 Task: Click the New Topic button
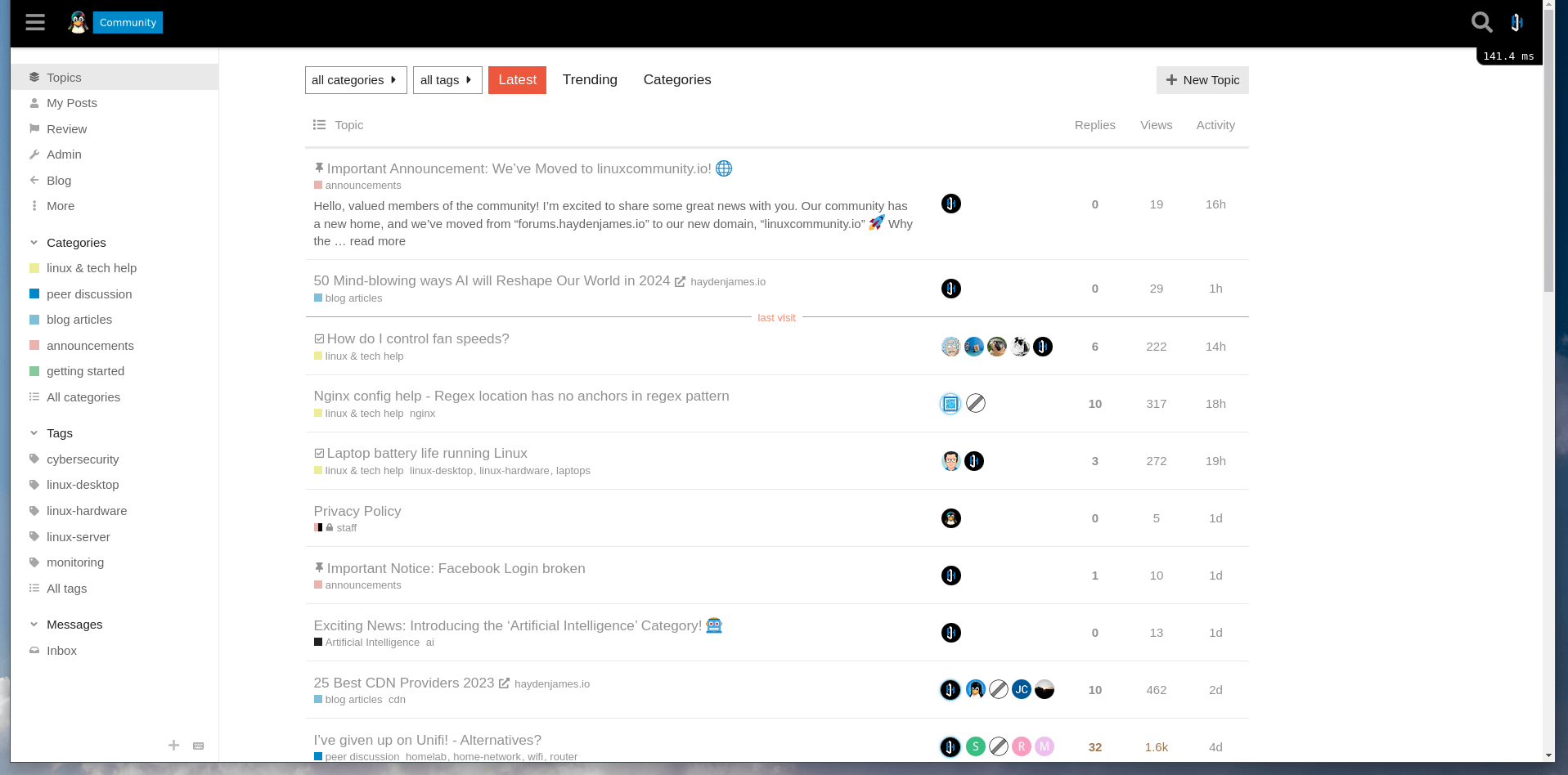(x=1202, y=80)
